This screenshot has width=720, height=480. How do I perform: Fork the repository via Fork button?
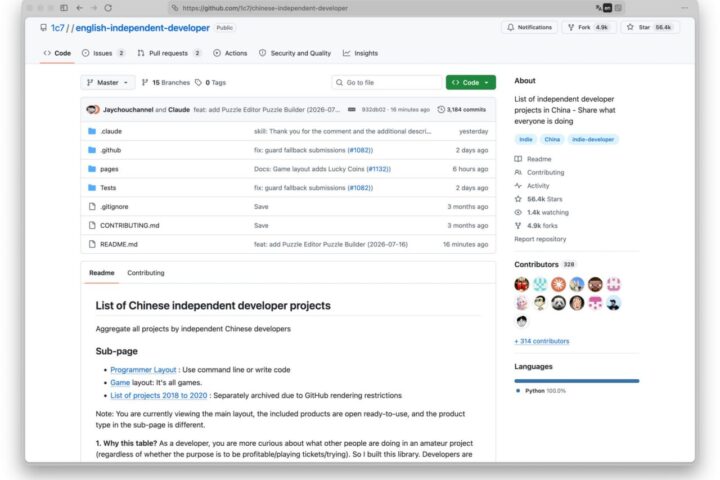pyautogui.click(x=589, y=28)
